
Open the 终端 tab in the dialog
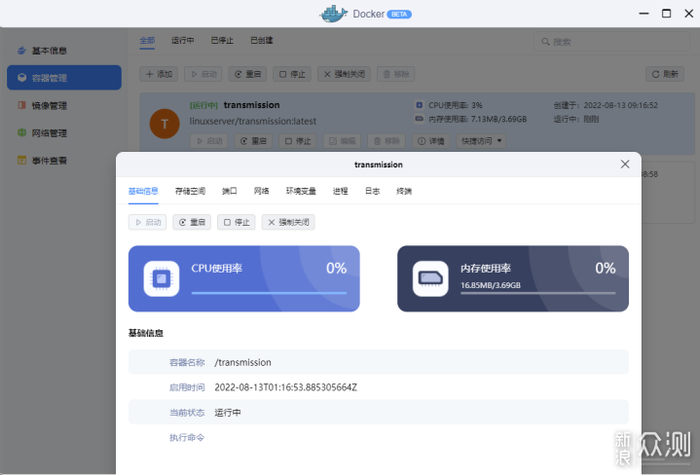click(404, 192)
